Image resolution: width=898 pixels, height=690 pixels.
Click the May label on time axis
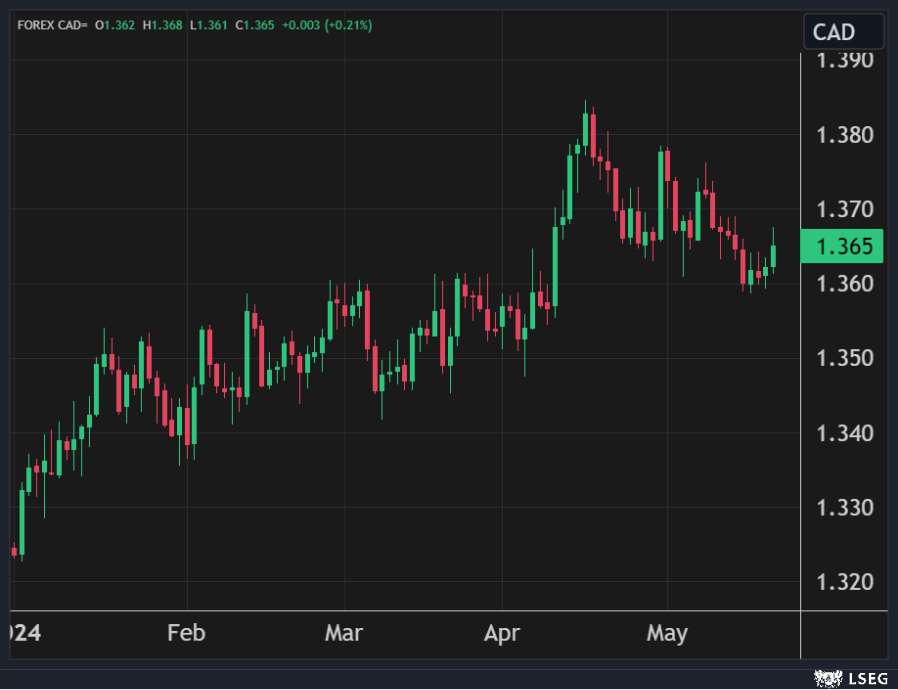pos(667,633)
